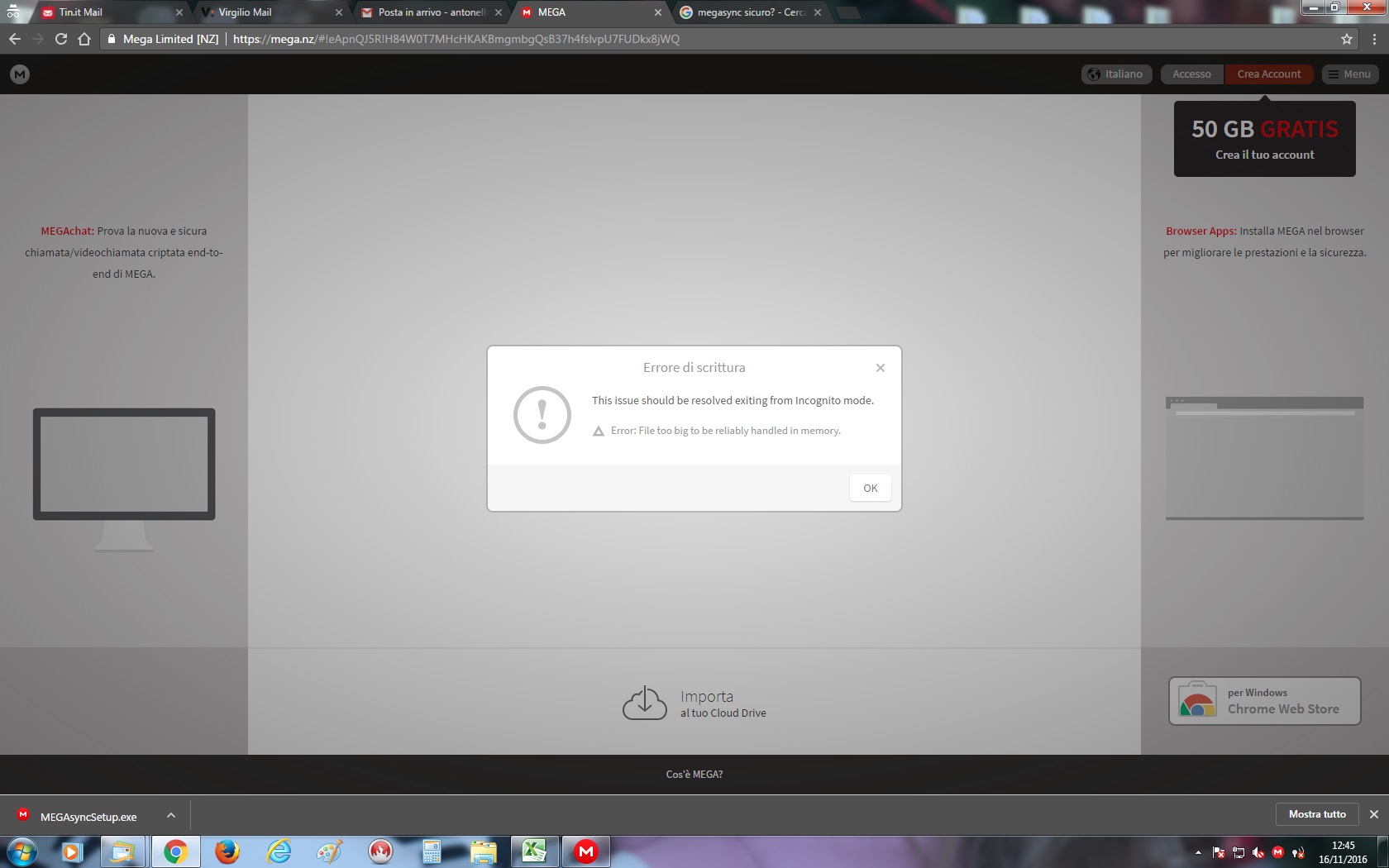Close the Errore di scrittura dialog
Screen dimensions: 1389x868
pos(881,368)
